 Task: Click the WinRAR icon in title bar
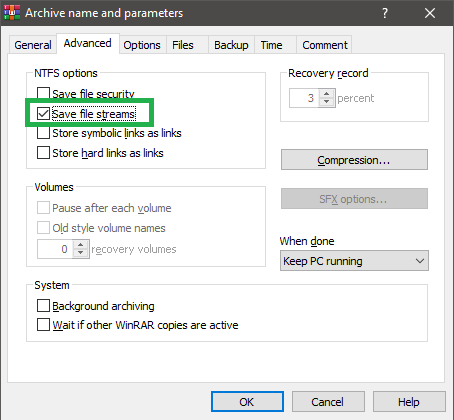[x=12, y=13]
